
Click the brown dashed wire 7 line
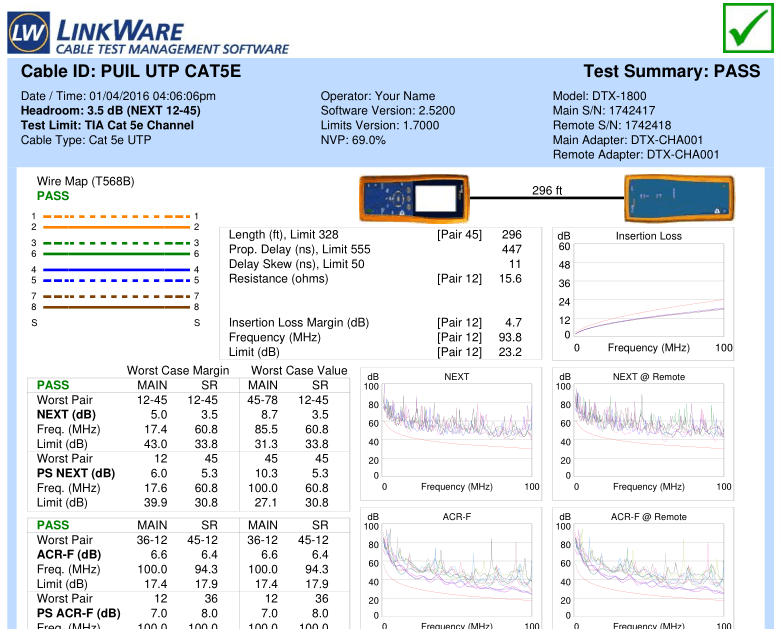pos(116,296)
